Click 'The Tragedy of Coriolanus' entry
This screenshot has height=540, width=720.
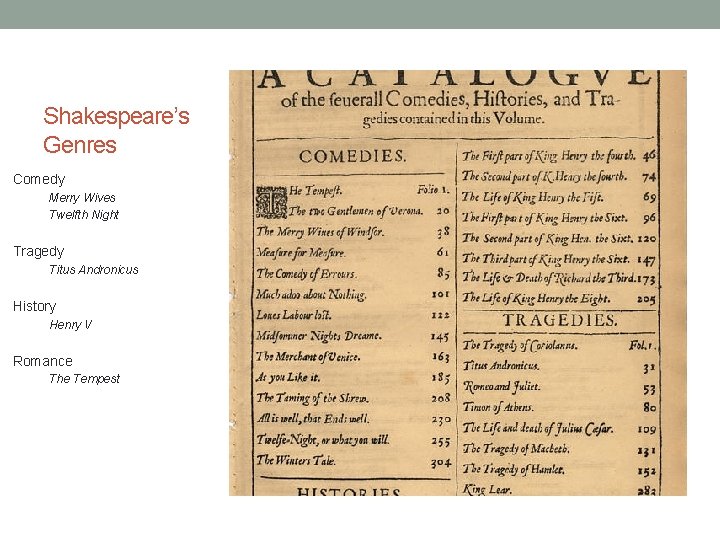coord(520,345)
